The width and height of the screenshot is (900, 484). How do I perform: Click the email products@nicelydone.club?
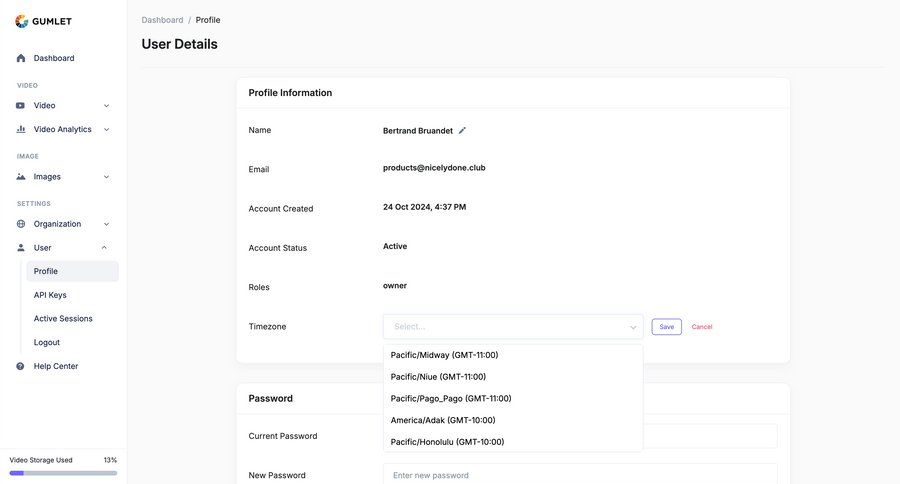[x=434, y=168]
